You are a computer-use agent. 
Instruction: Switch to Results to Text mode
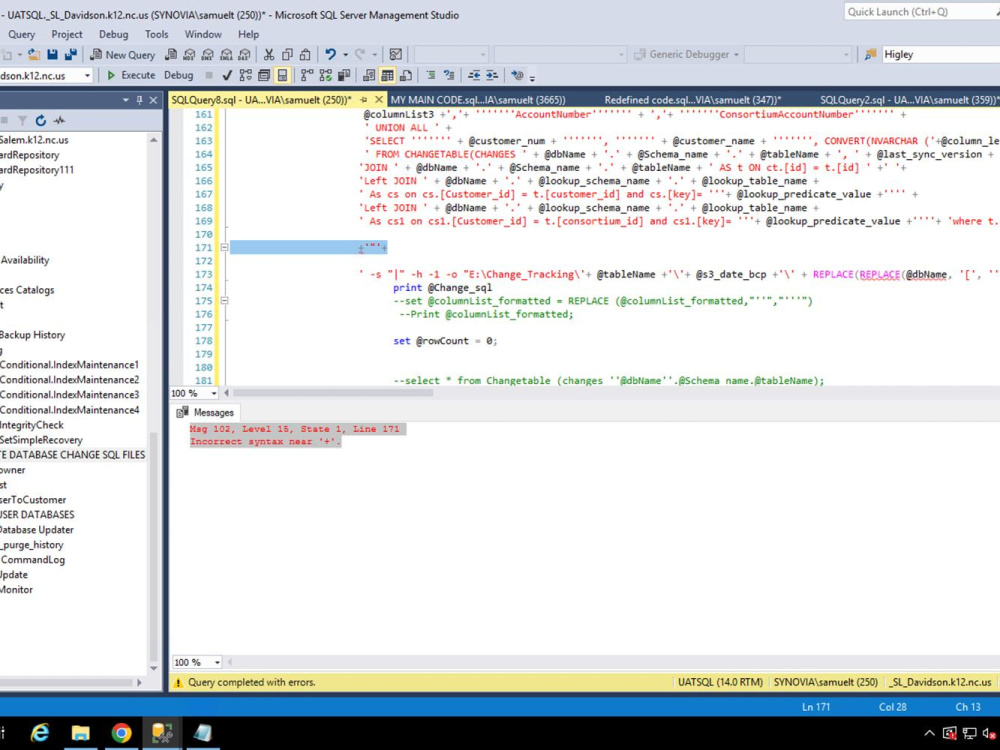(x=369, y=75)
